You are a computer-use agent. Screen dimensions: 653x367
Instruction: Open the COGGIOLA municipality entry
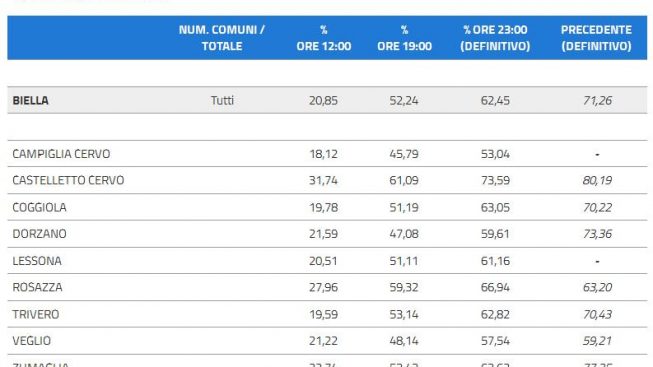pyautogui.click(x=39, y=207)
